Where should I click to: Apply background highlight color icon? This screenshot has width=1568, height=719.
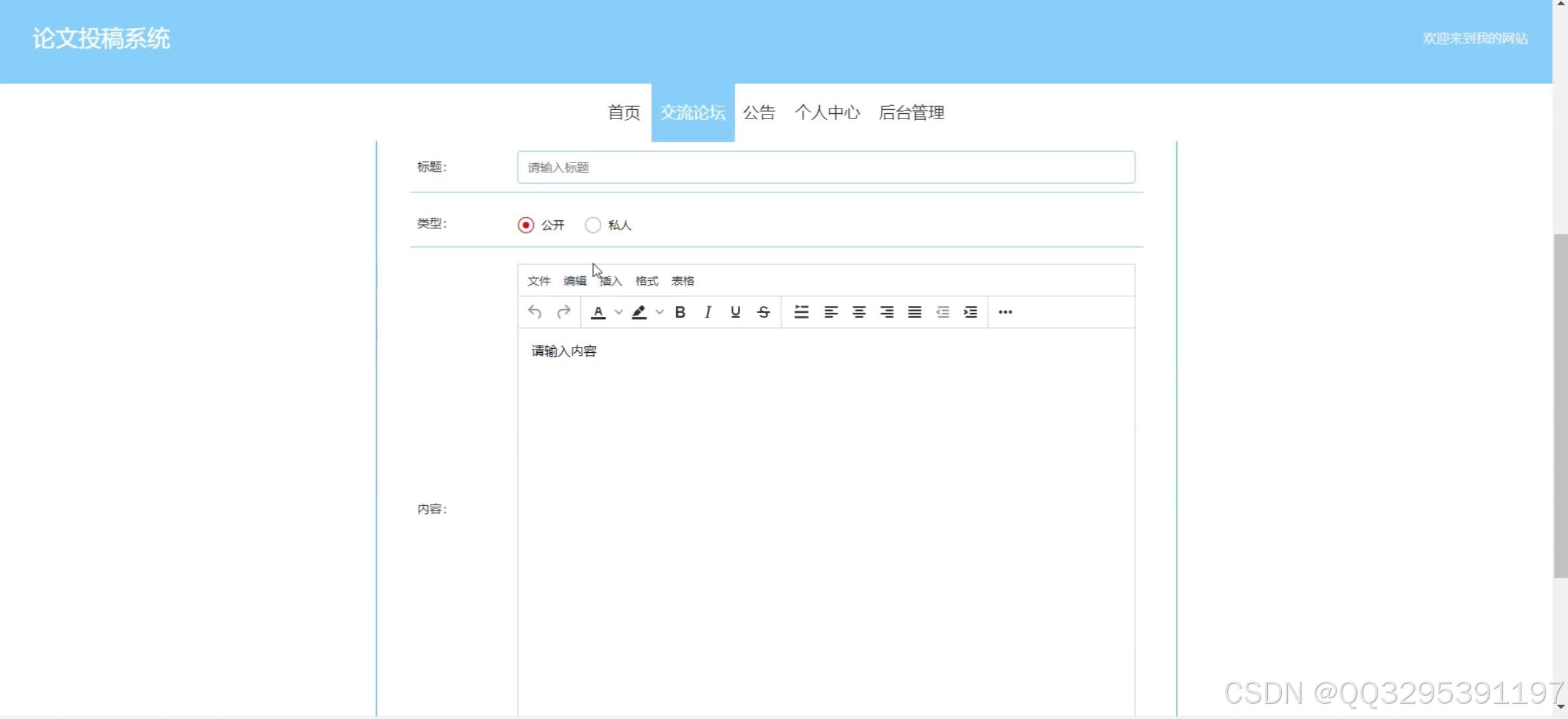[639, 312]
